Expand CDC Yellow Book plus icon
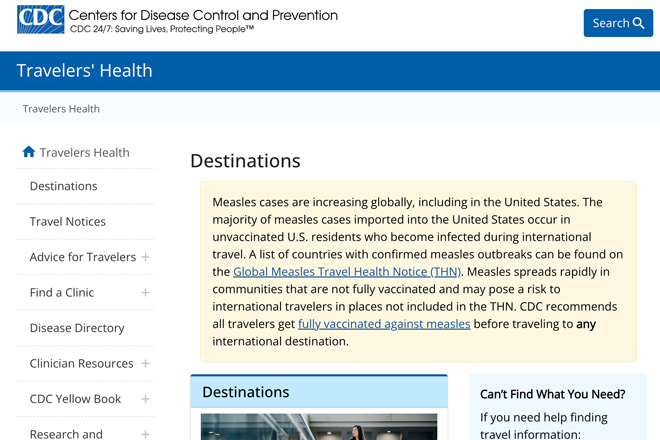This screenshot has height=440, width=660. tap(145, 399)
